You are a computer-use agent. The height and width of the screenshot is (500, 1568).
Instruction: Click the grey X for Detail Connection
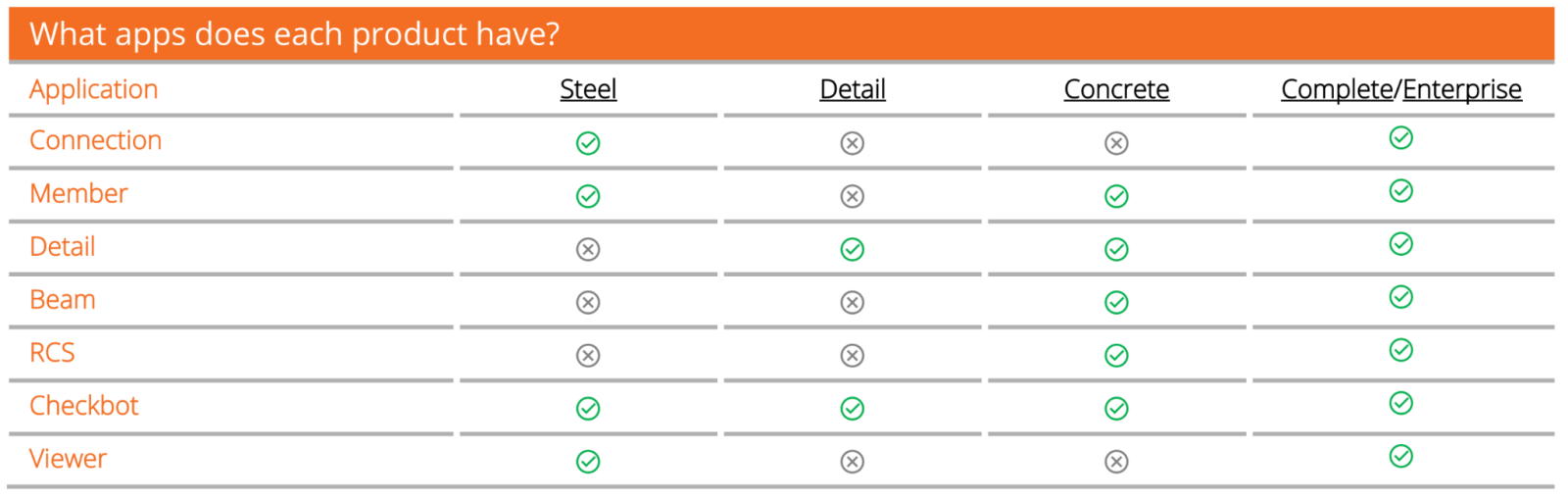tap(853, 143)
